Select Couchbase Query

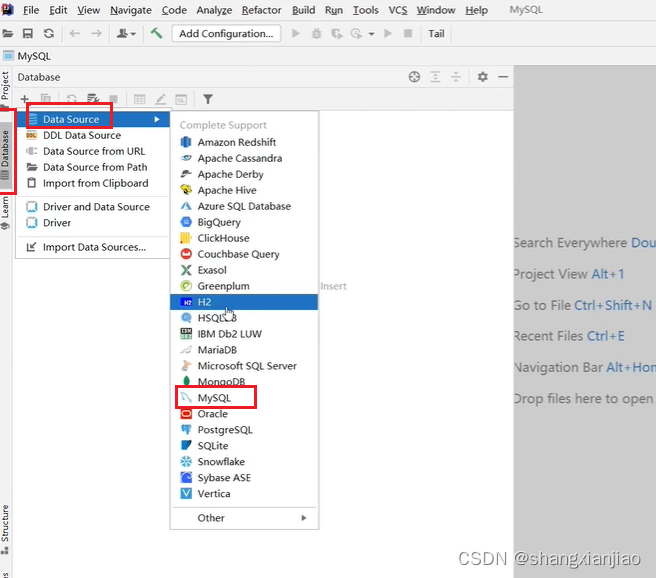tap(244, 254)
